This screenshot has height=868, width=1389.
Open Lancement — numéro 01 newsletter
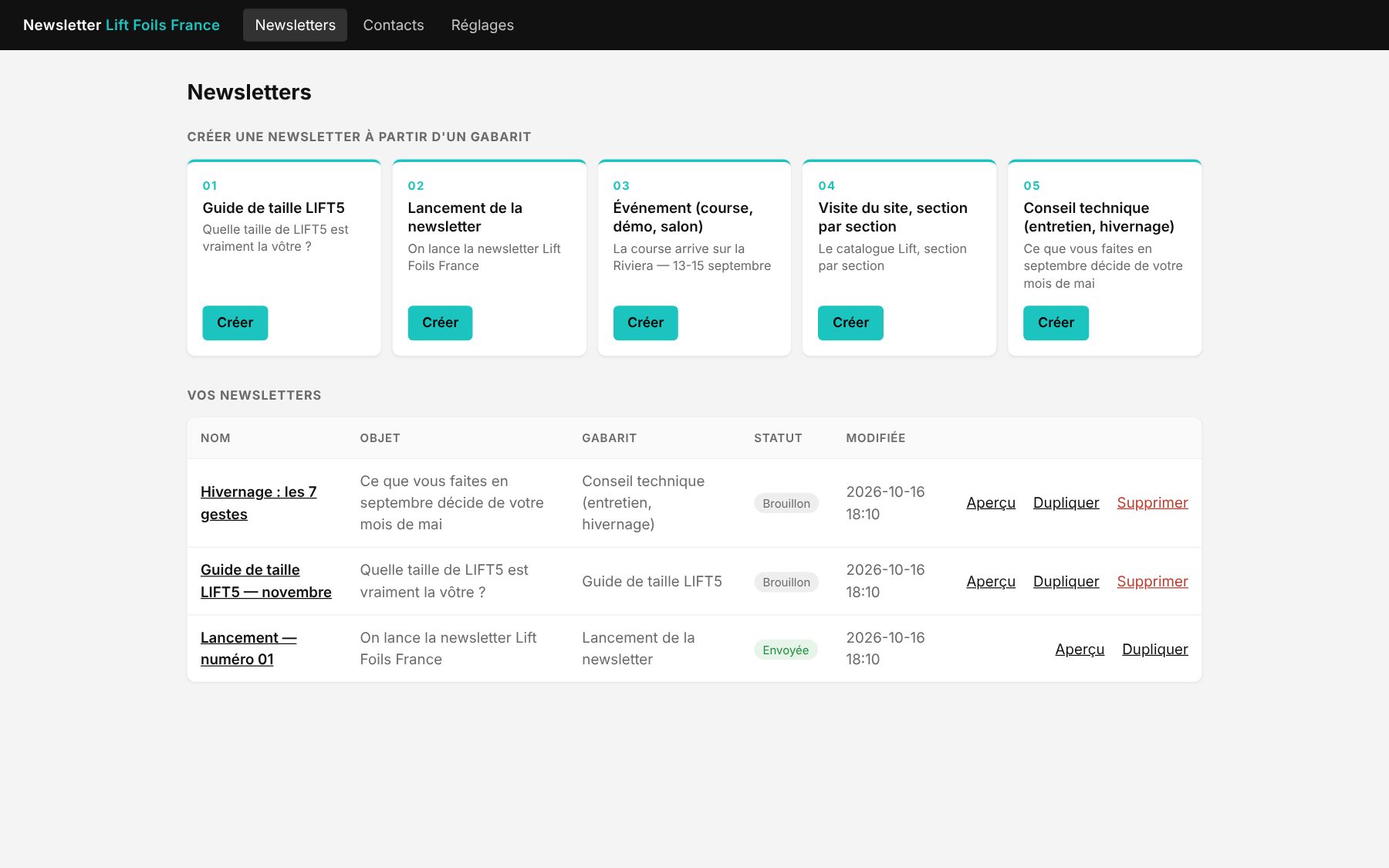pyautogui.click(x=248, y=648)
